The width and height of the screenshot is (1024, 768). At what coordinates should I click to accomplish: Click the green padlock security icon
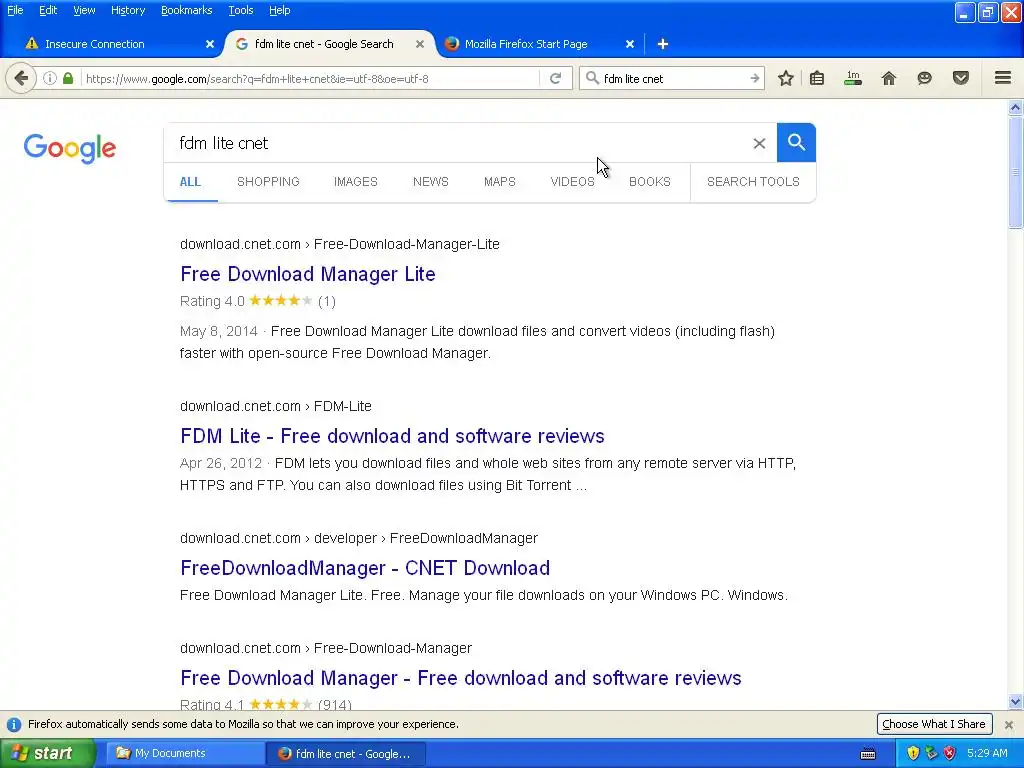coord(68,78)
